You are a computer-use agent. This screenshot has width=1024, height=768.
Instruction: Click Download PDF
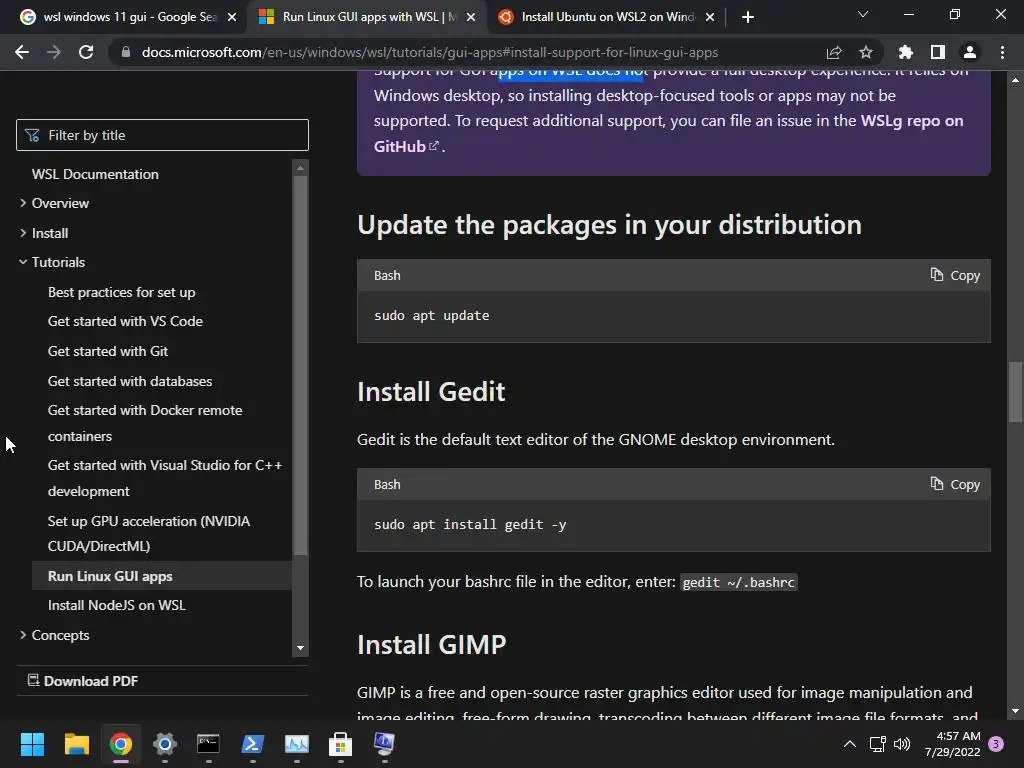point(83,681)
